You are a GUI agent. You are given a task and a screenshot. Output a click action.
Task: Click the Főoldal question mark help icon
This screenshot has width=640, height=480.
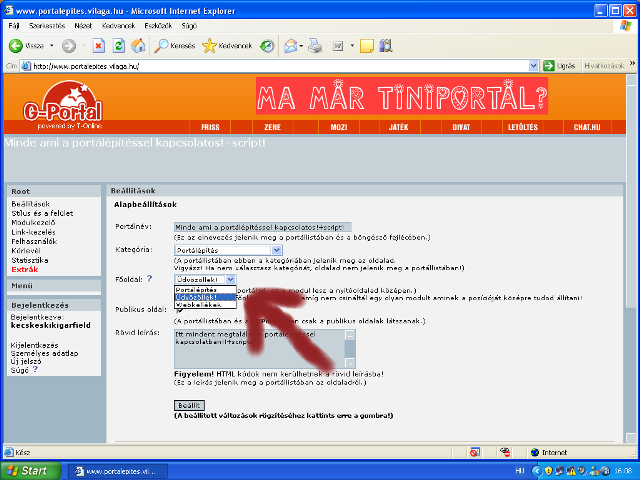pyautogui.click(x=149, y=279)
